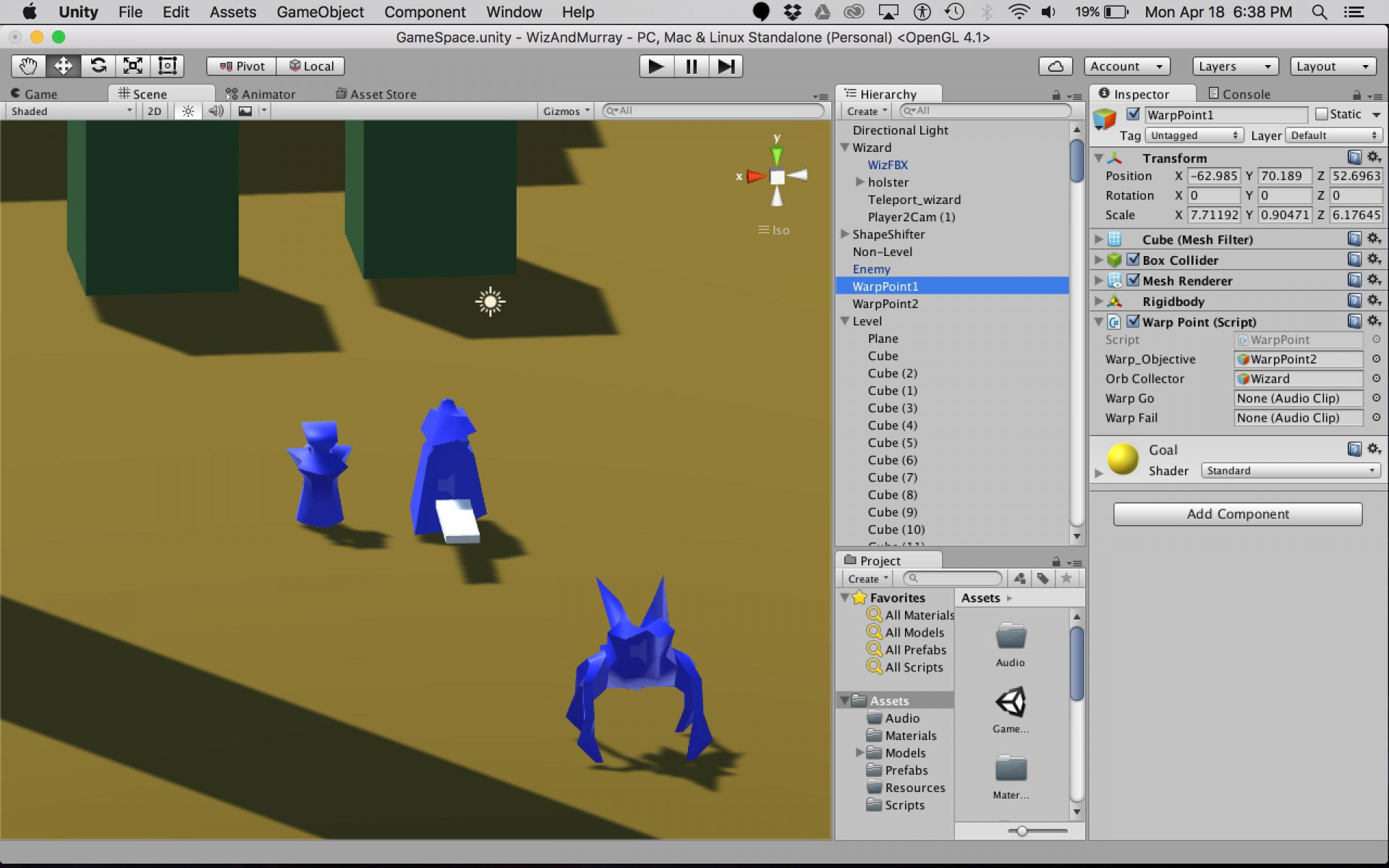
Task: Toggle scene lighting sun icon
Action: click(188, 111)
